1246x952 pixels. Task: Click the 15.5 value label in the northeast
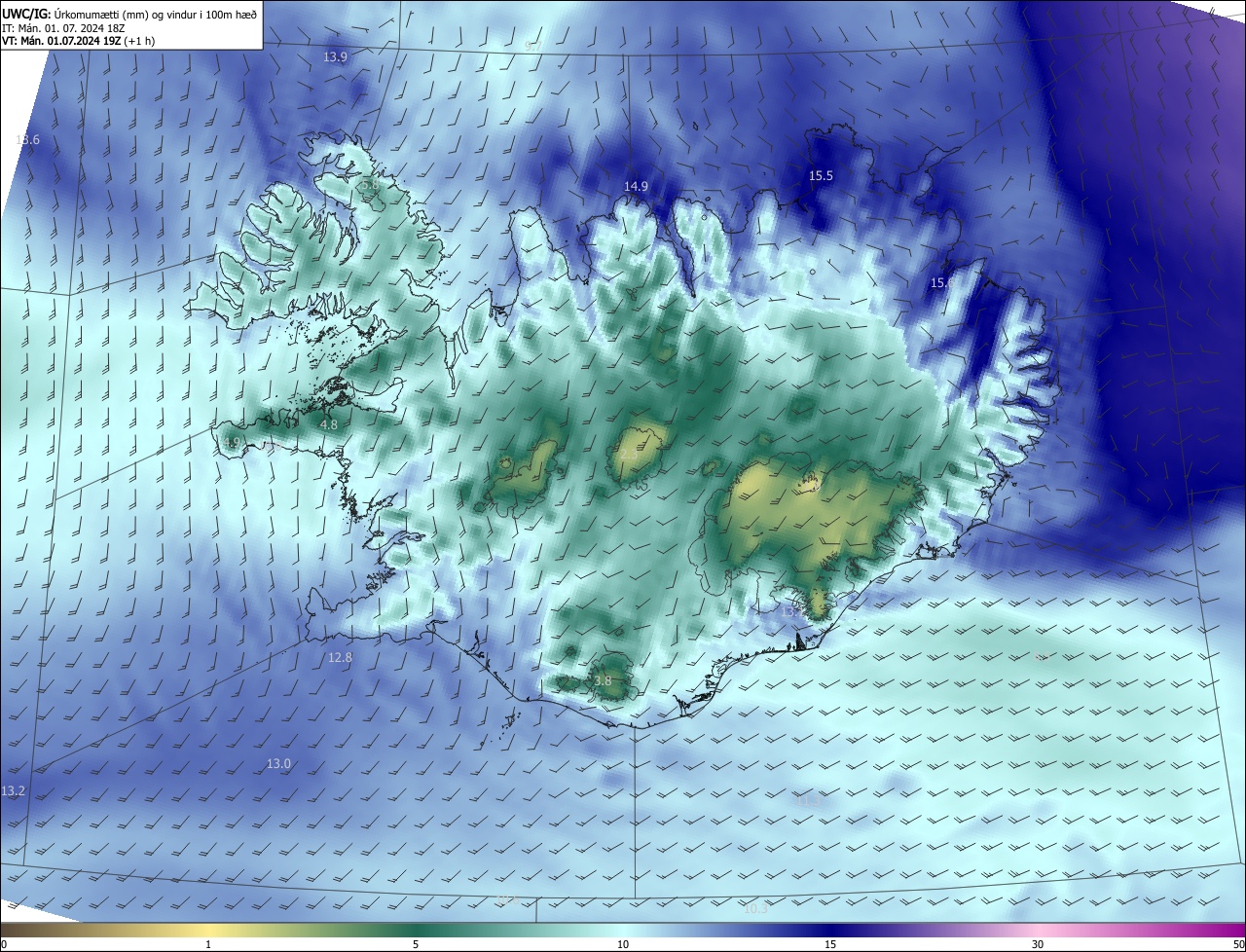point(821,175)
